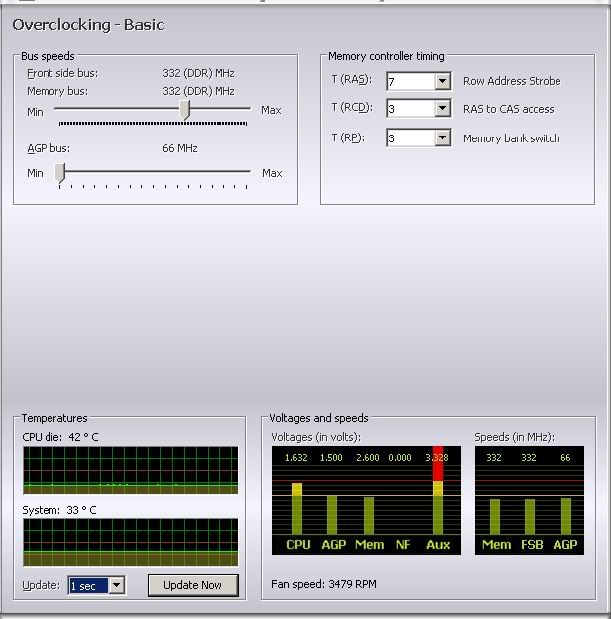
Task: Click the CPU die temperature graph
Action: [131, 470]
